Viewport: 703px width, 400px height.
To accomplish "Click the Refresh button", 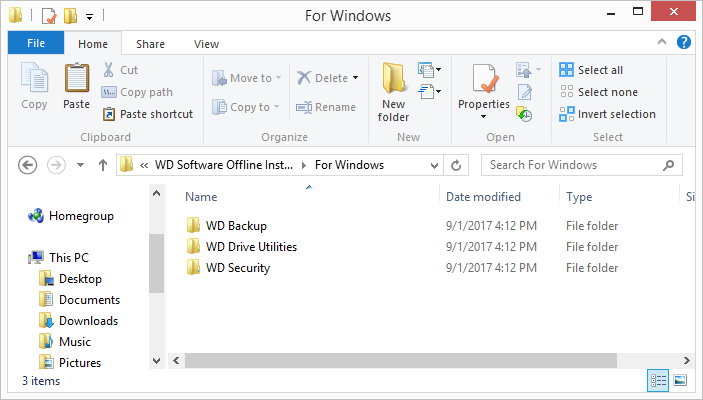I will click(456, 165).
